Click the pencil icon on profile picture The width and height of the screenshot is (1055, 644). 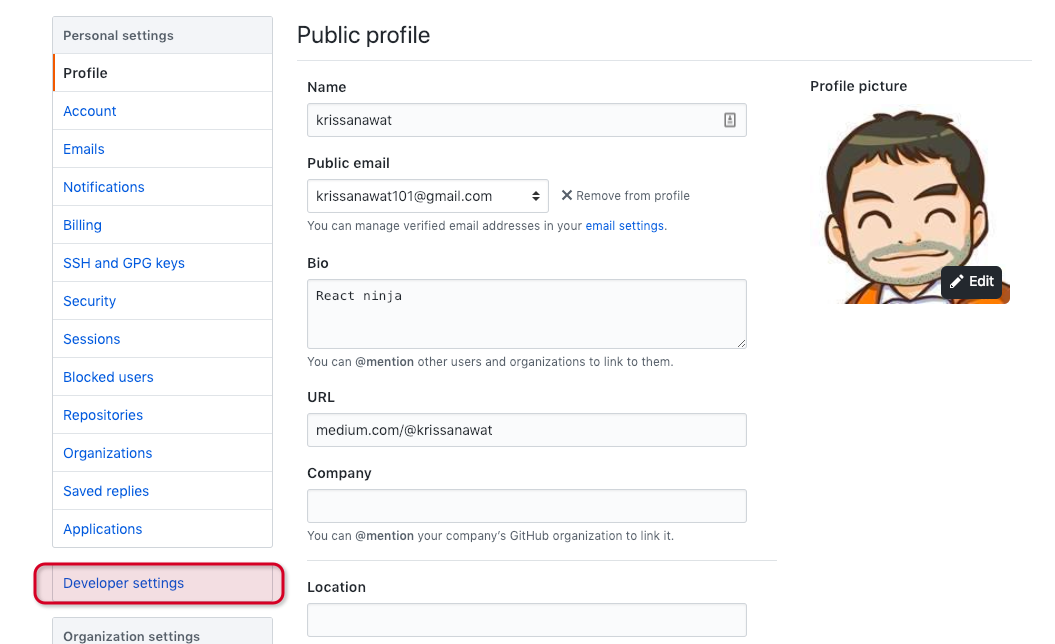tap(957, 282)
